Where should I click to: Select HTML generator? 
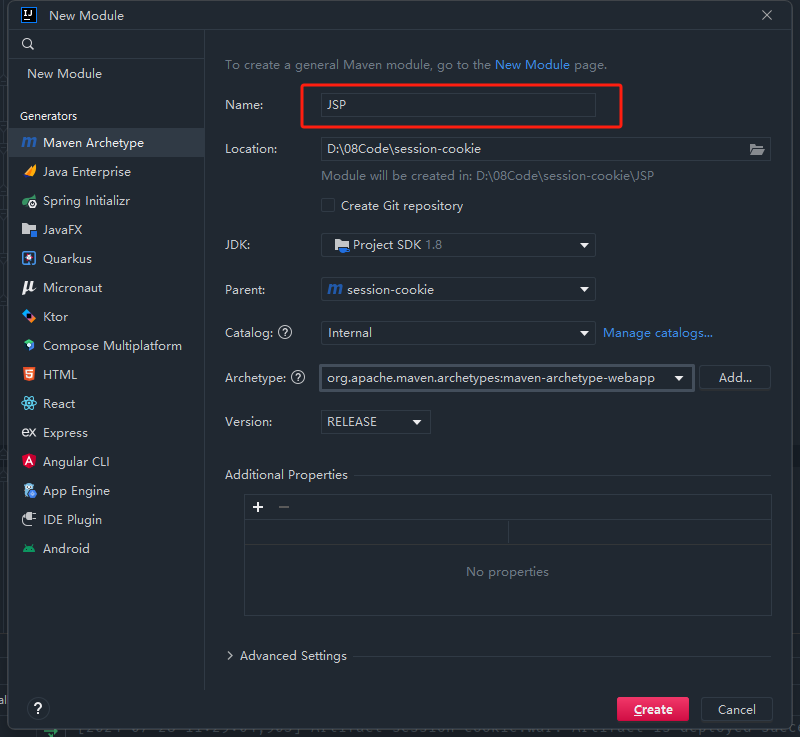point(106,374)
